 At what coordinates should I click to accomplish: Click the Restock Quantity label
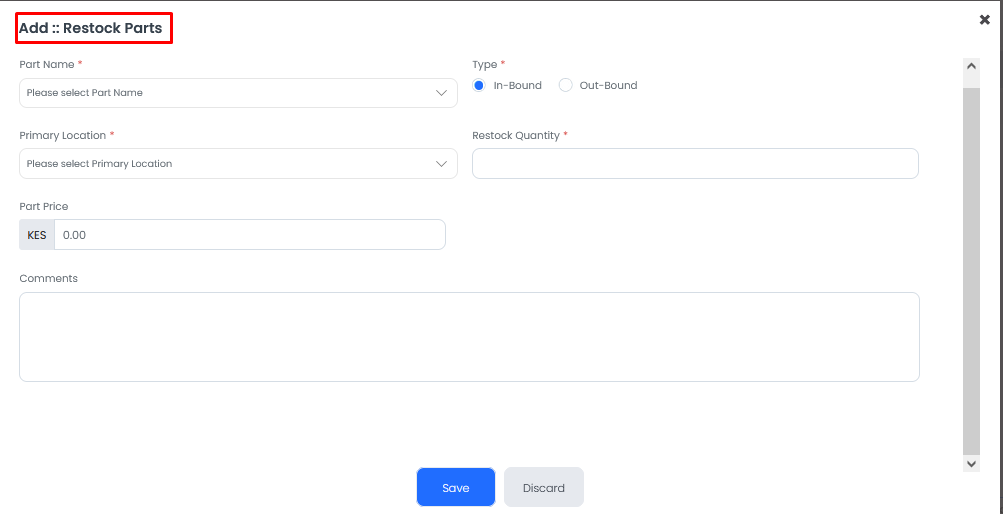click(516, 136)
